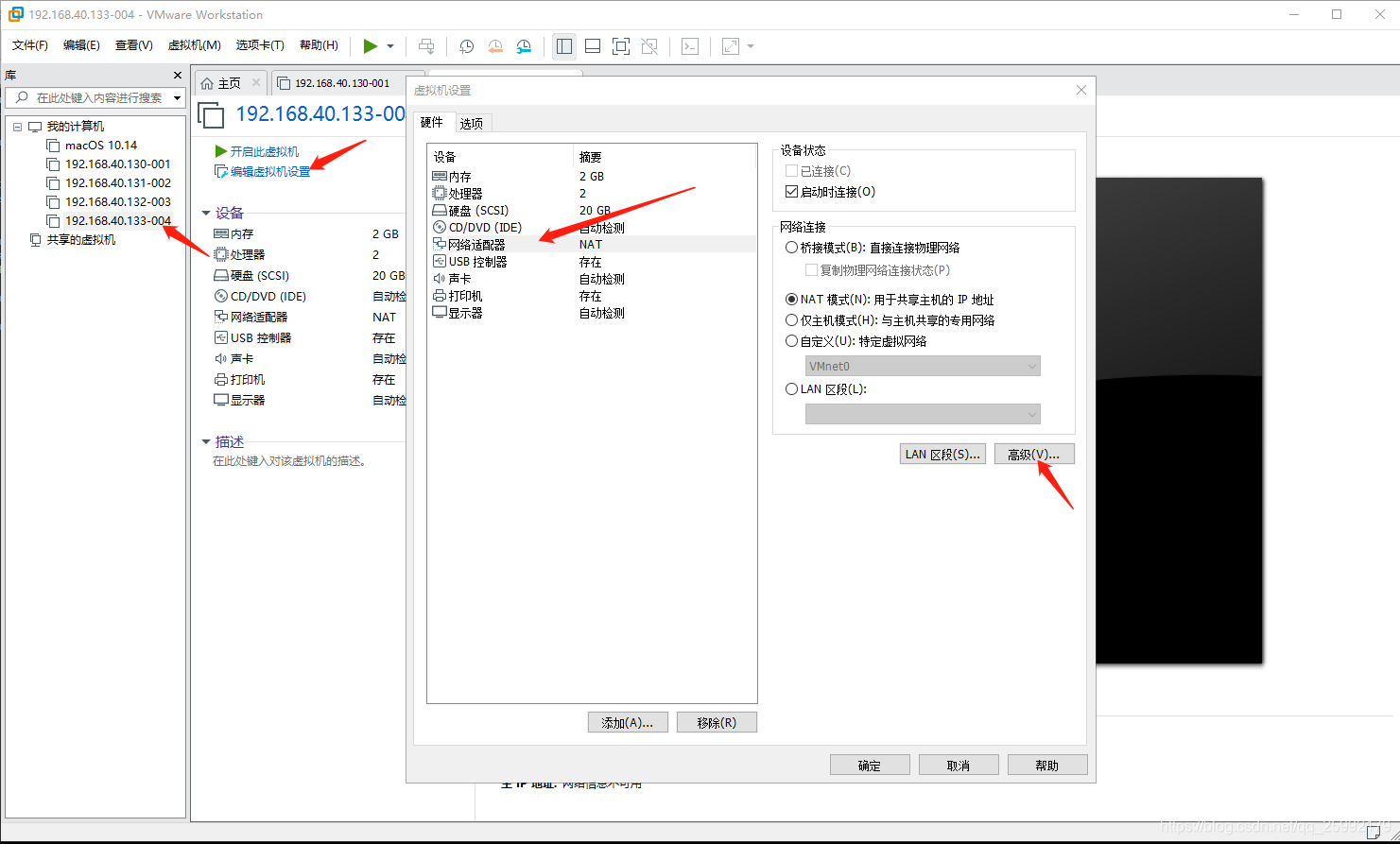
Task: Take a snapshot with the clock icon
Action: (467, 46)
